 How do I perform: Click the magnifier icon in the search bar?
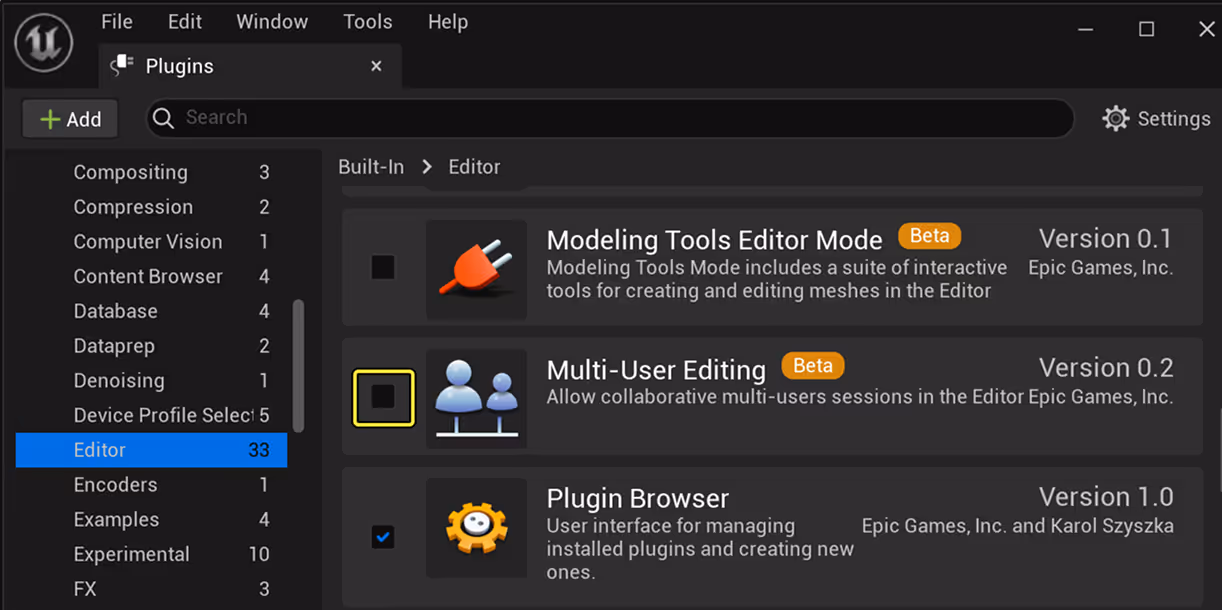(163, 118)
